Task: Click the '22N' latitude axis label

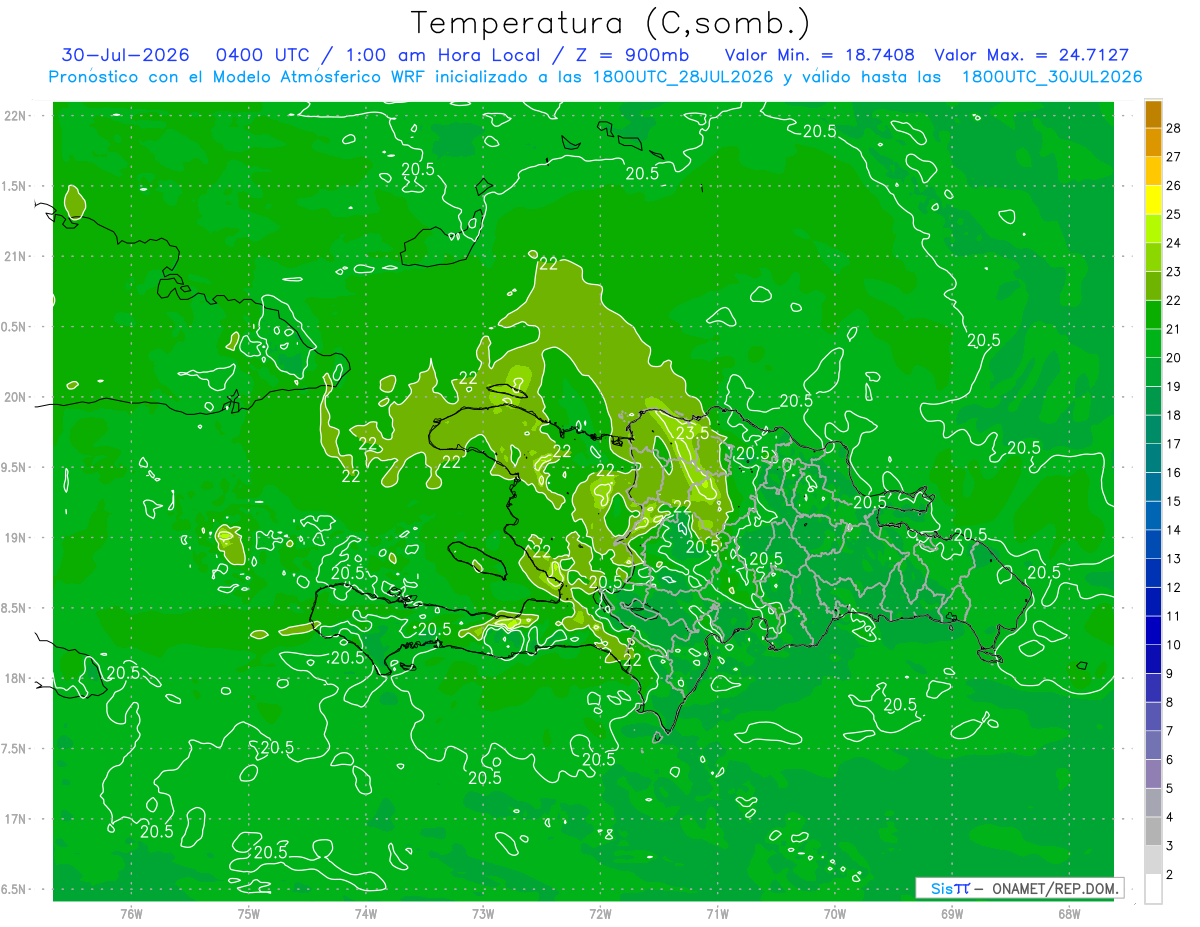Action: [x=15, y=116]
